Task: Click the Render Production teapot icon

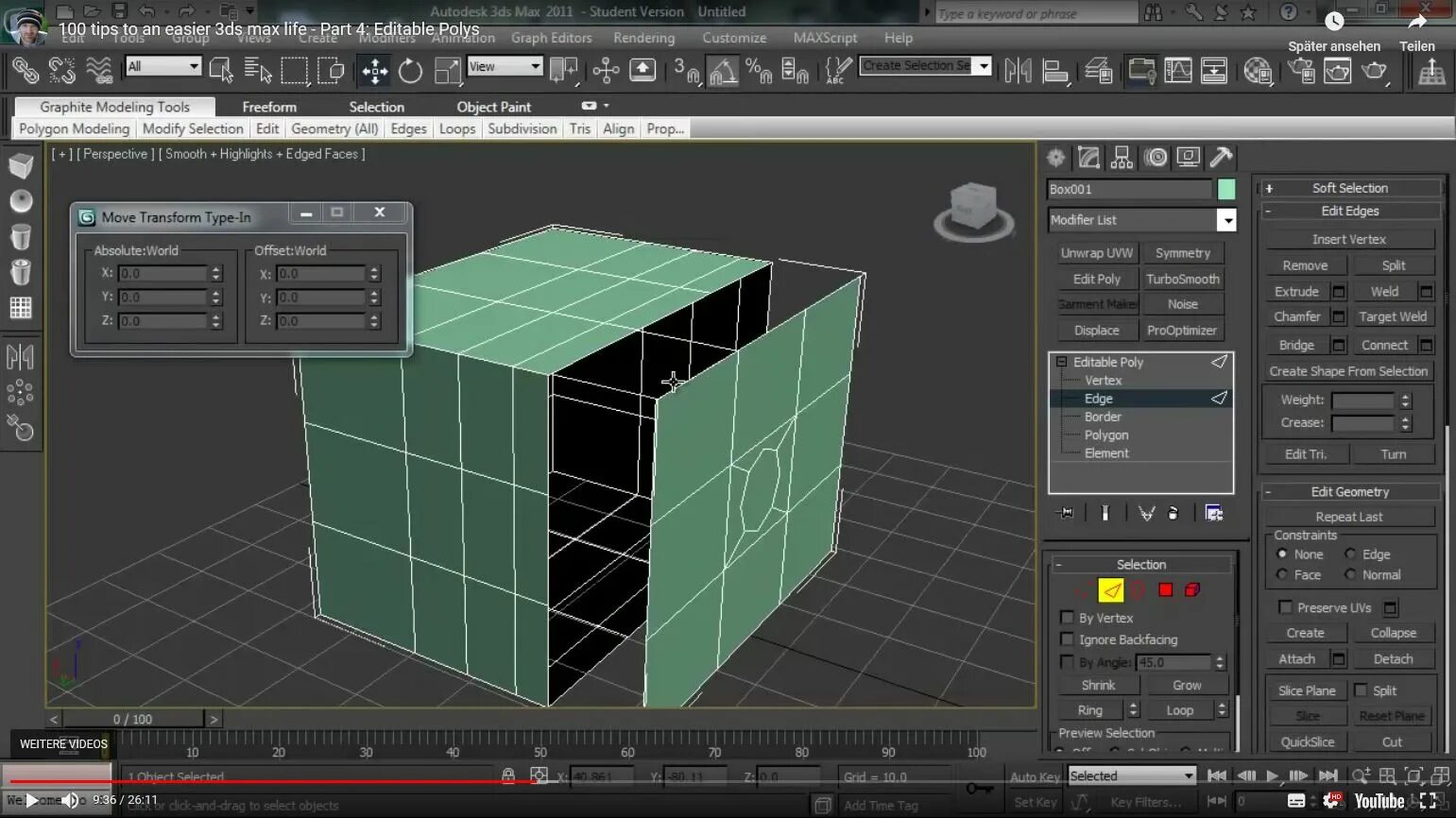Action: point(1374,71)
